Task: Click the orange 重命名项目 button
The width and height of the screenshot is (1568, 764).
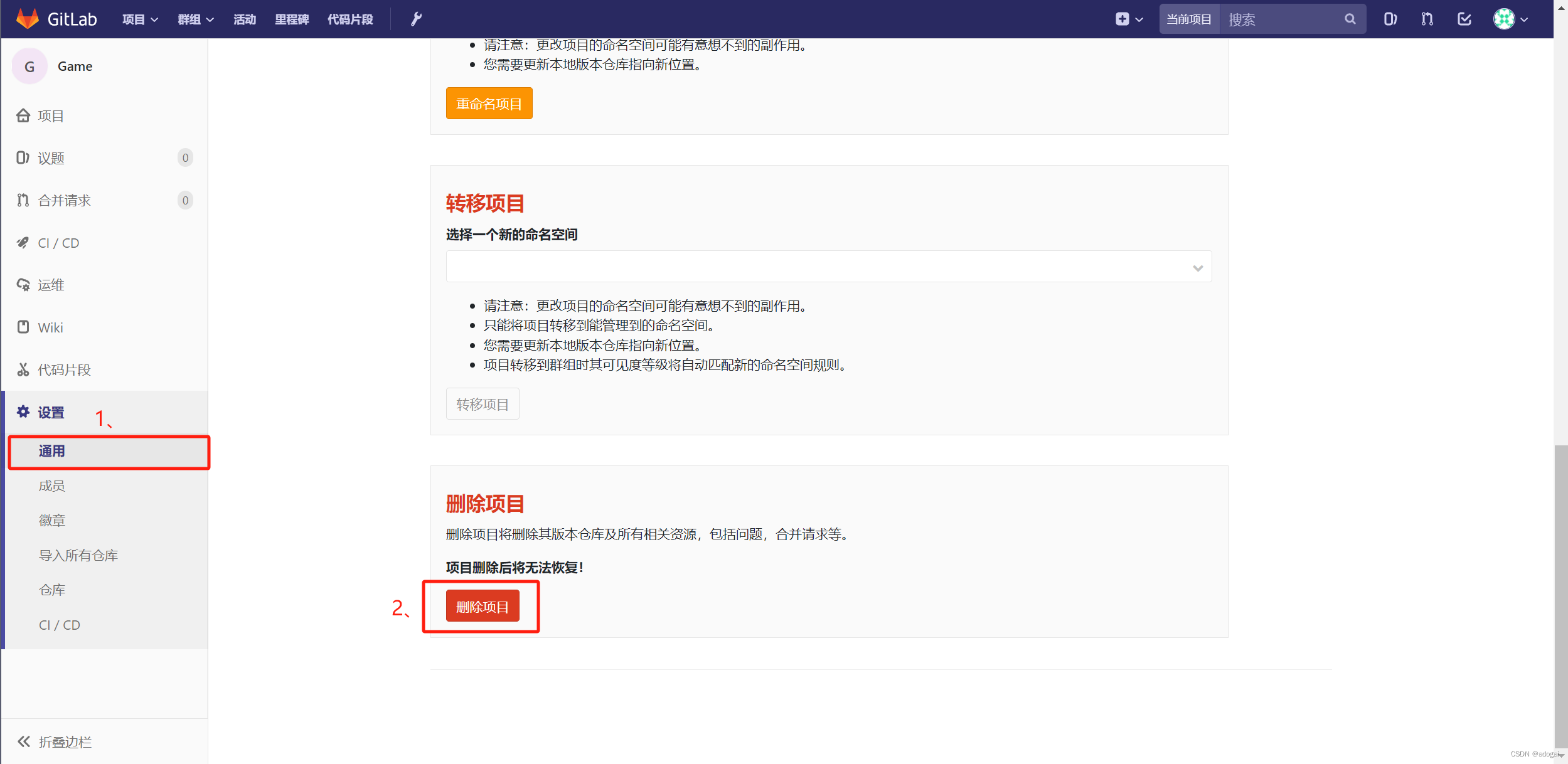Action: 489,103
